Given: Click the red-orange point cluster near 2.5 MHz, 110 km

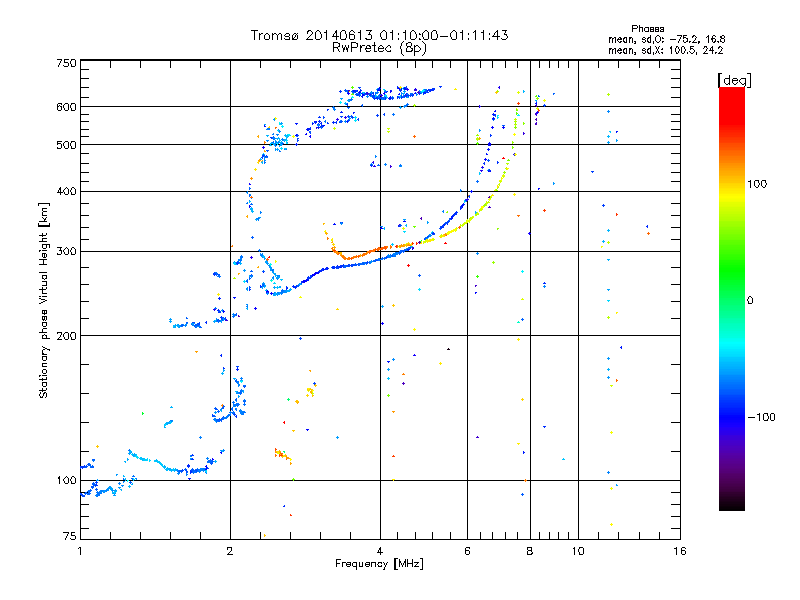Looking at the screenshot, I should click(x=282, y=455).
